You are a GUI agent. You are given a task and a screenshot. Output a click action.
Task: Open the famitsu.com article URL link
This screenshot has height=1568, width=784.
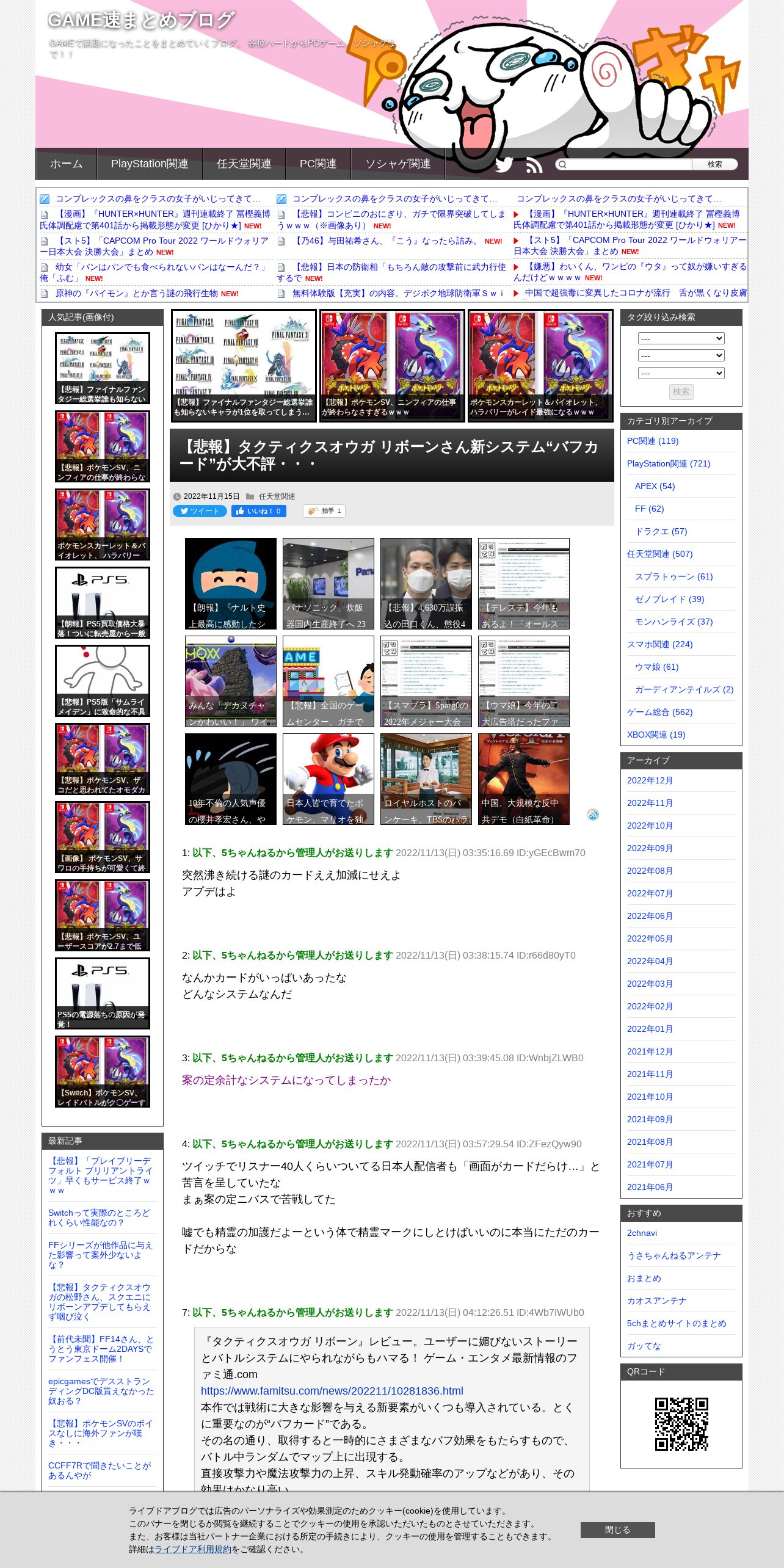pyautogui.click(x=332, y=1391)
